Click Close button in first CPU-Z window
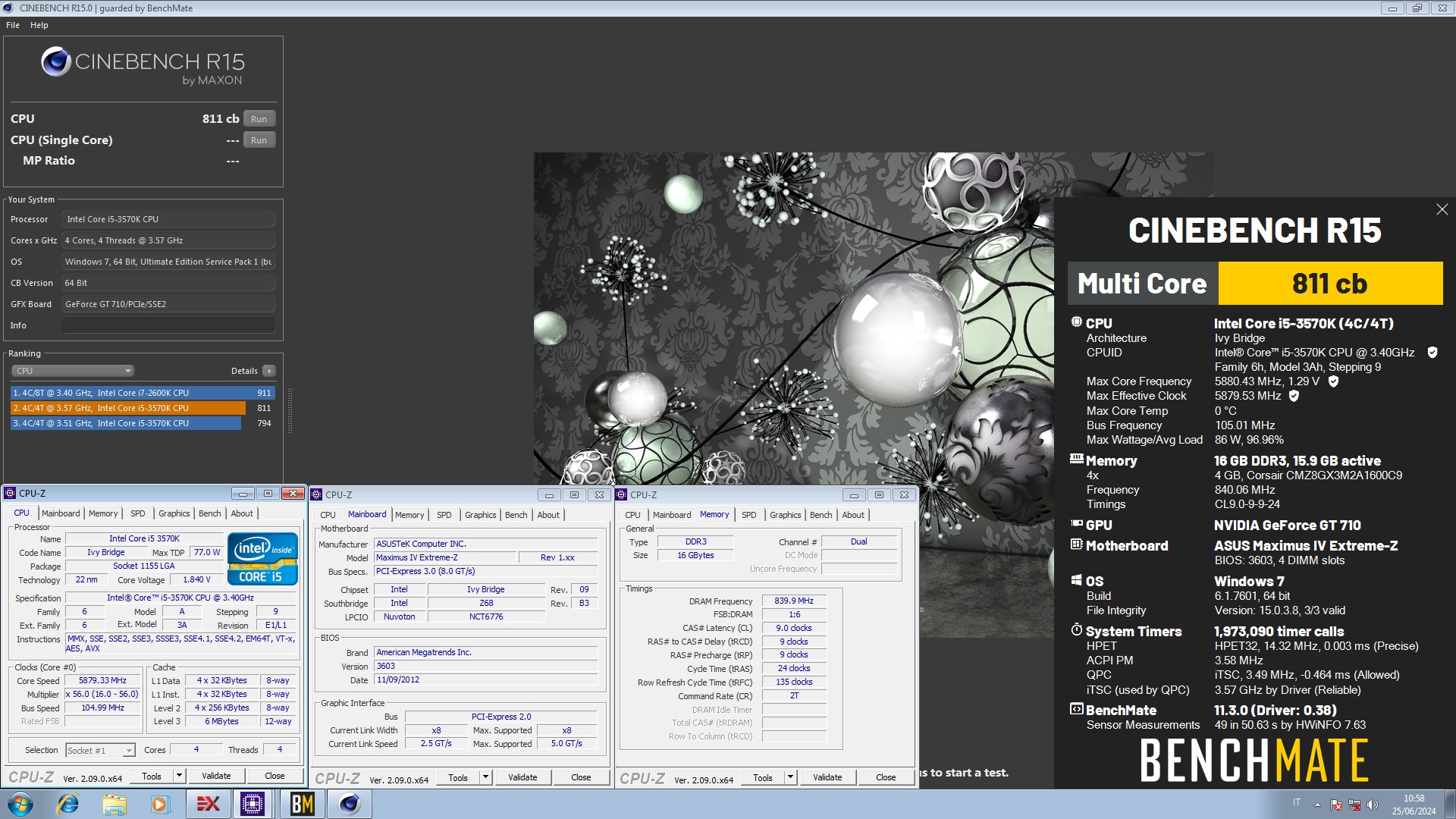Viewport: 1456px width, 819px height. tap(275, 776)
